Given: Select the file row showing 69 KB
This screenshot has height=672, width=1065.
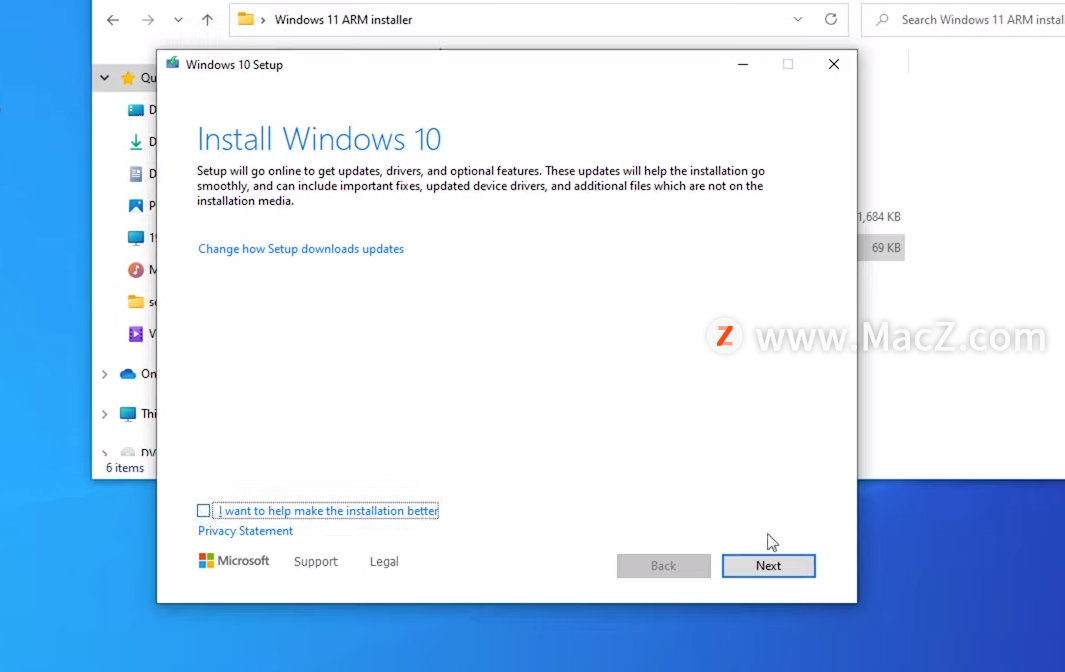Looking at the screenshot, I should tap(881, 248).
